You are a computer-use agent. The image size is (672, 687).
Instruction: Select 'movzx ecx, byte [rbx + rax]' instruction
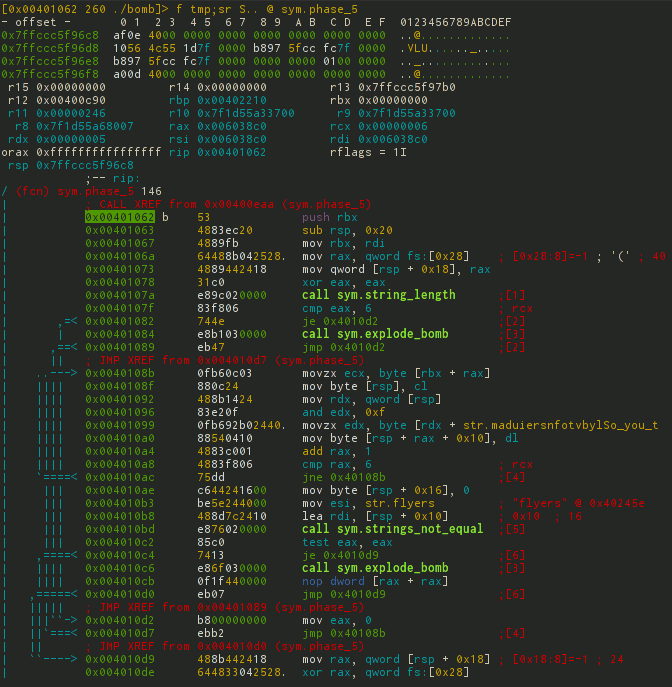(396, 373)
